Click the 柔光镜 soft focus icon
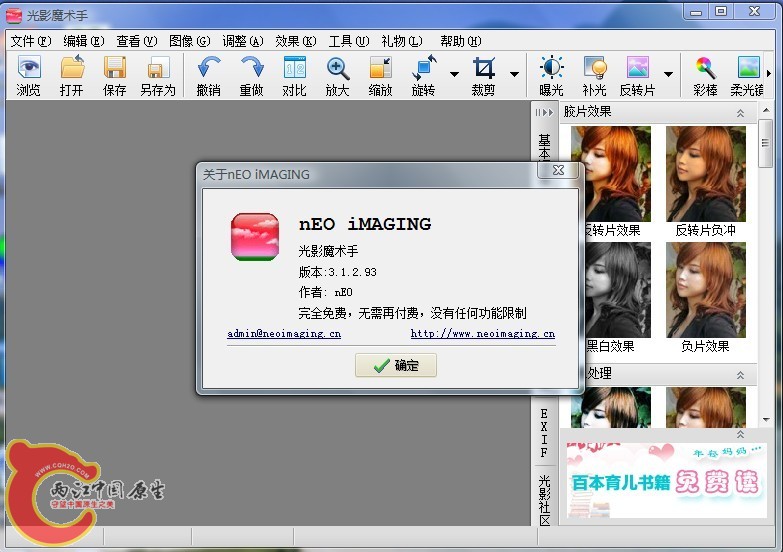The image size is (783, 552). [x=748, y=67]
